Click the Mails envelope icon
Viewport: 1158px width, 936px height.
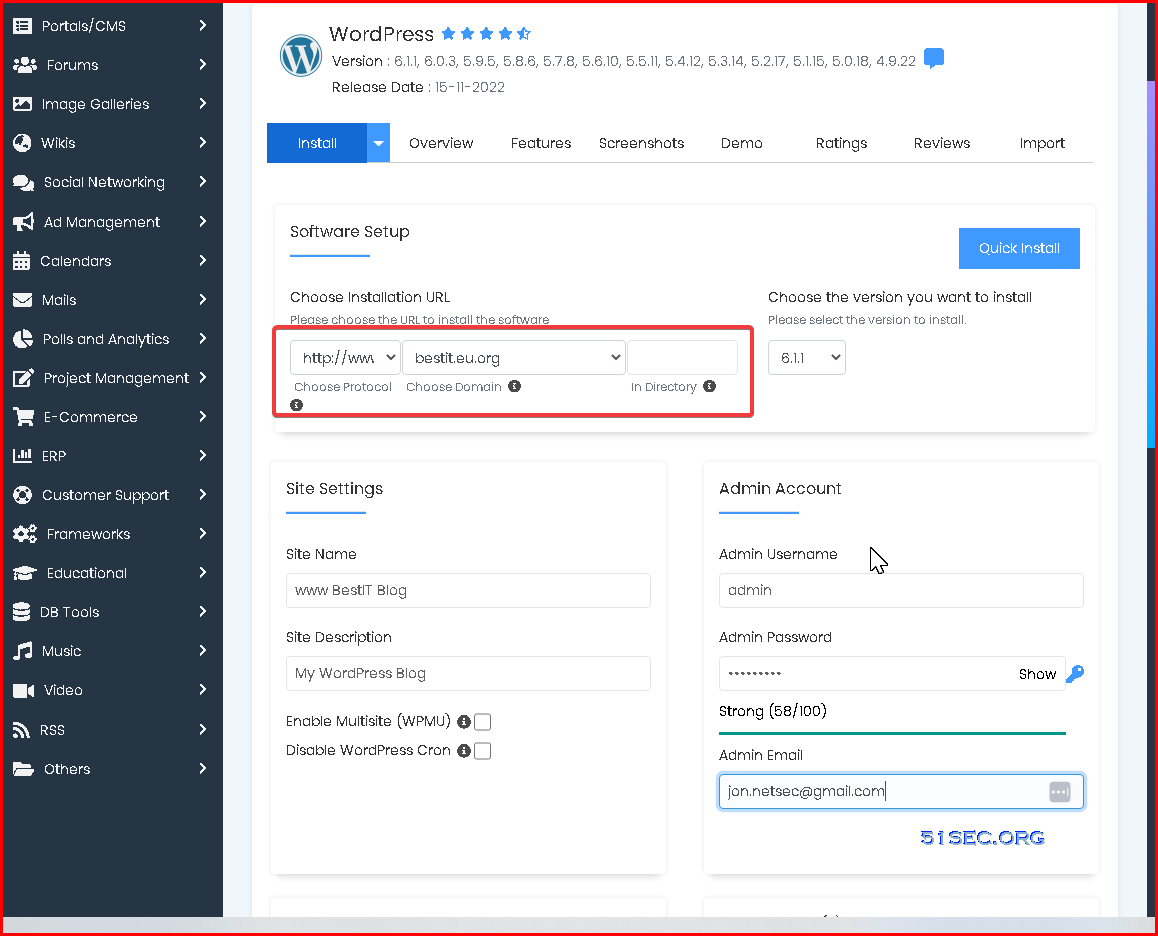pyautogui.click(x=23, y=300)
